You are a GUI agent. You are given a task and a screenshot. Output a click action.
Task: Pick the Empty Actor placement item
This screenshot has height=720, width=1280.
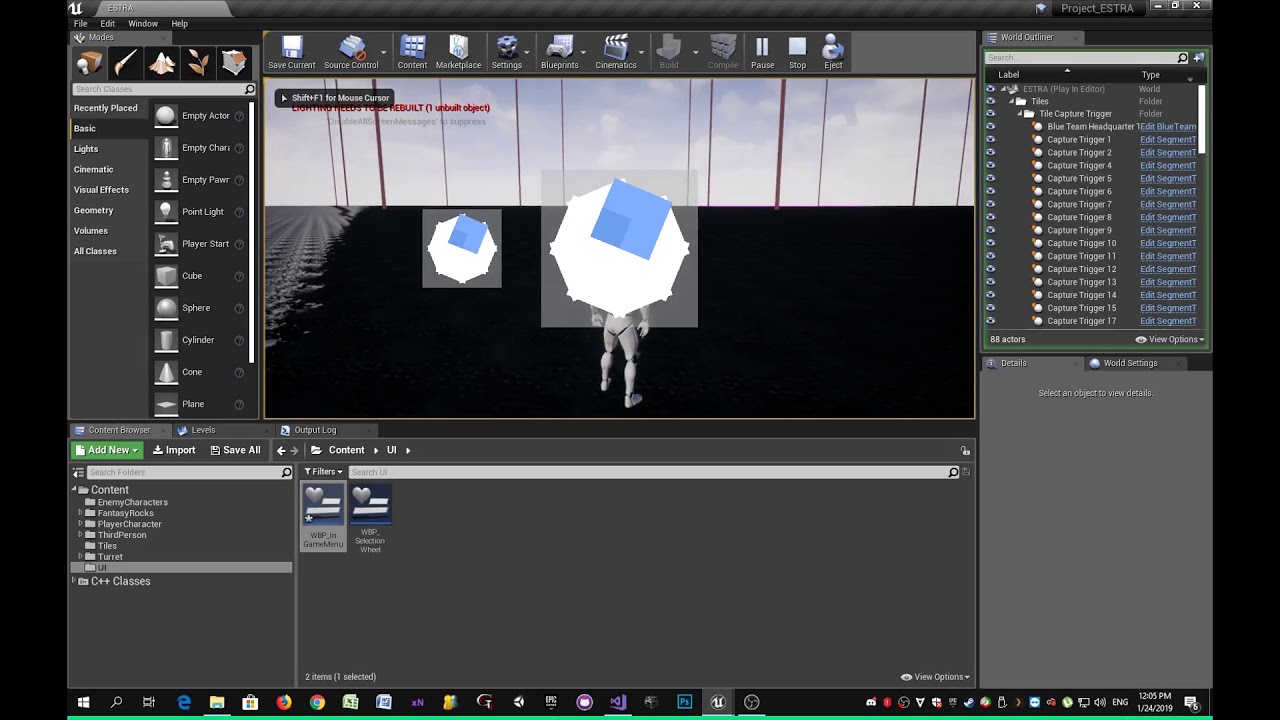pos(200,116)
